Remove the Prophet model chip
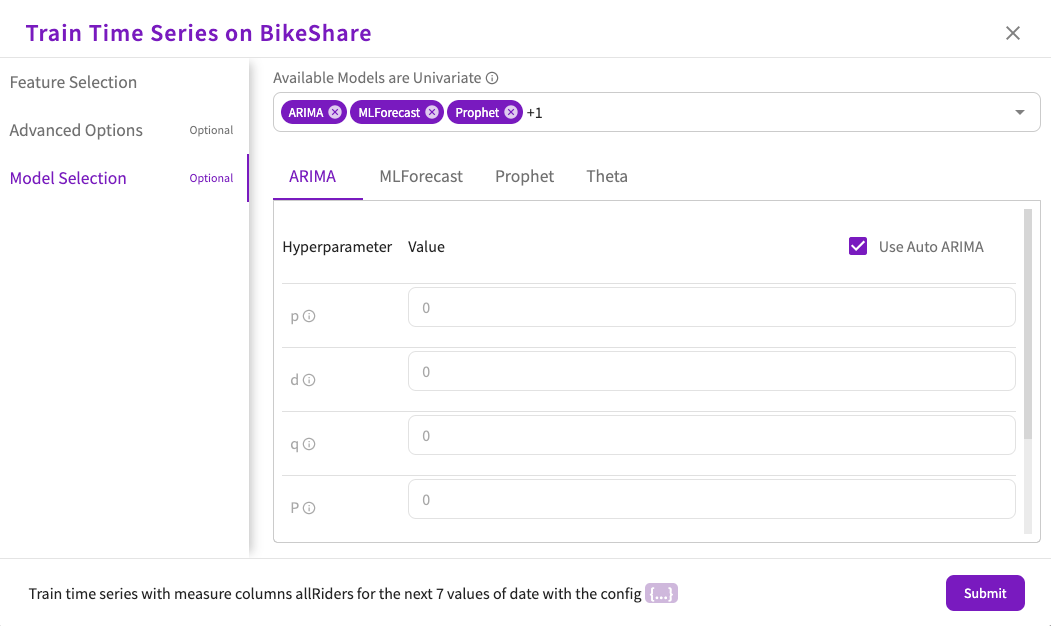The height and width of the screenshot is (626, 1051). pos(511,112)
